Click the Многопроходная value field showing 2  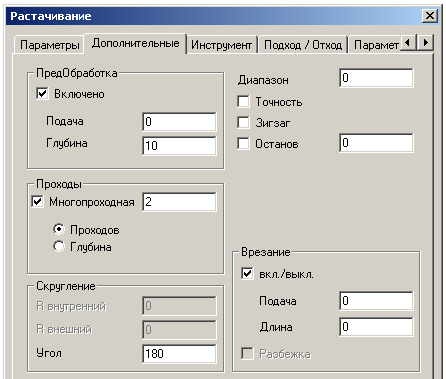point(179,201)
